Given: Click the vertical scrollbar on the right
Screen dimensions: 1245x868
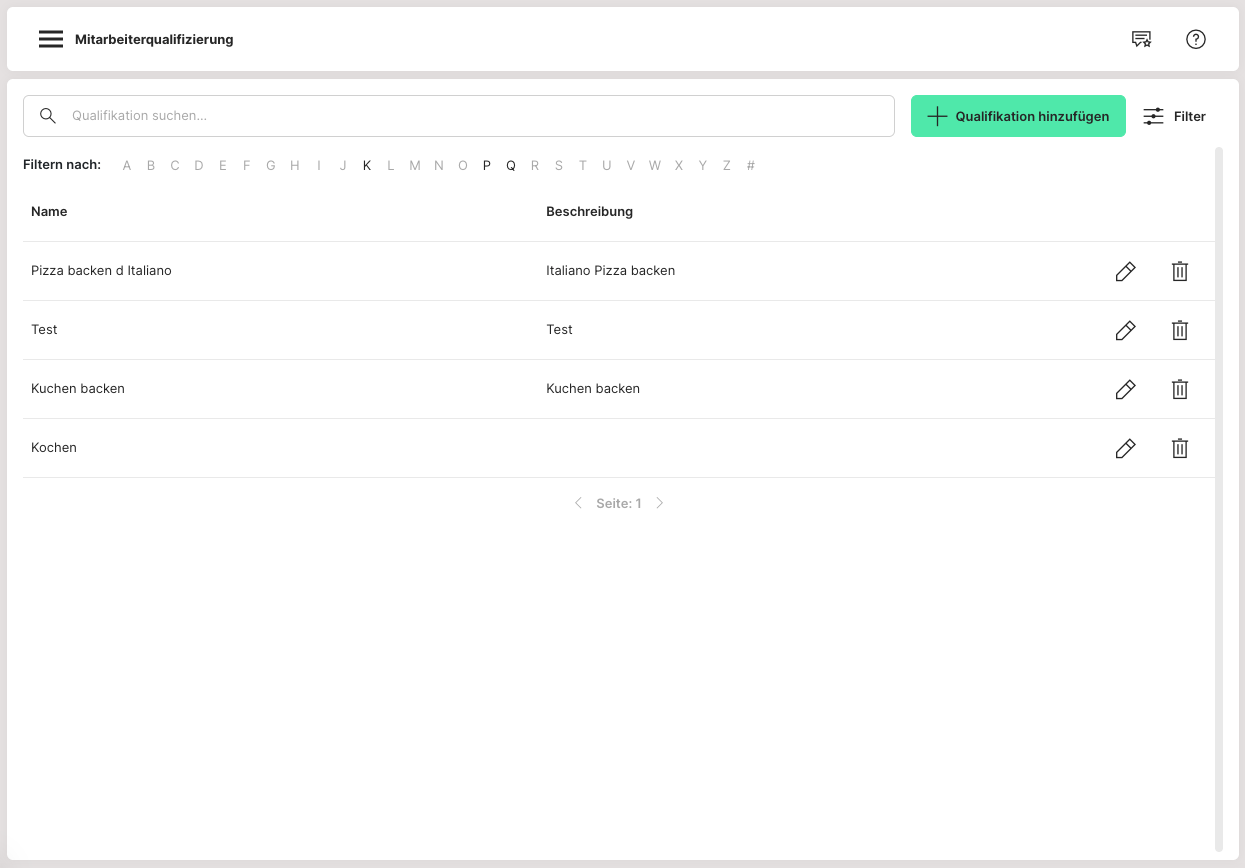Looking at the screenshot, I should coord(1218,498).
